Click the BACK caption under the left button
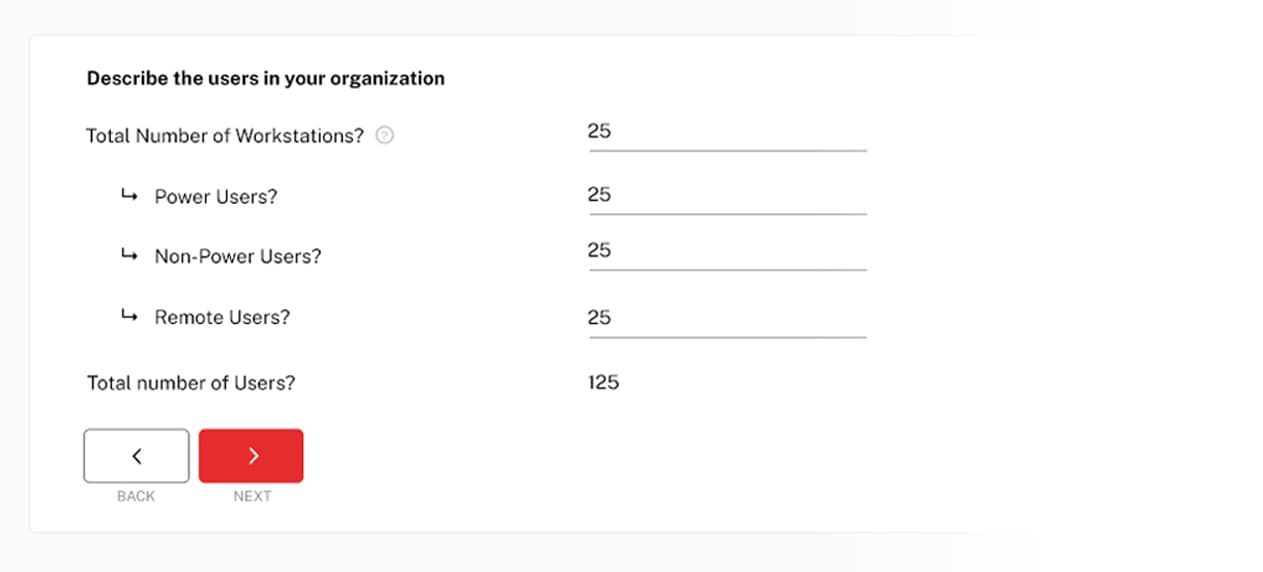Image resolution: width=1263 pixels, height=572 pixels. 136,496
